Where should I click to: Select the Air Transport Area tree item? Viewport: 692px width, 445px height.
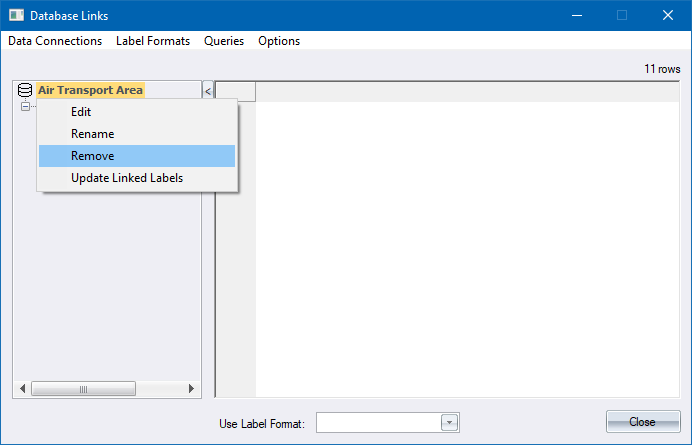coord(90,90)
